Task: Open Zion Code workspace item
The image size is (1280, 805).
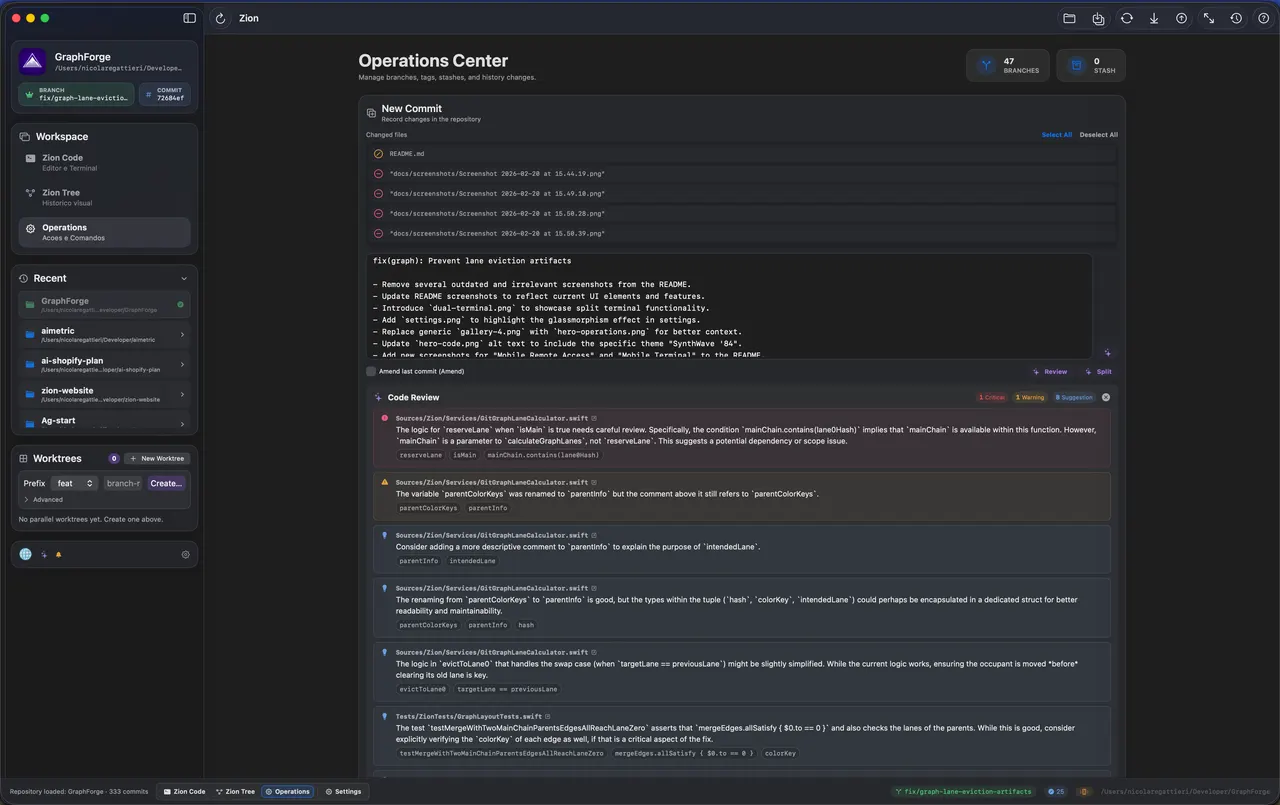Action: (104, 162)
